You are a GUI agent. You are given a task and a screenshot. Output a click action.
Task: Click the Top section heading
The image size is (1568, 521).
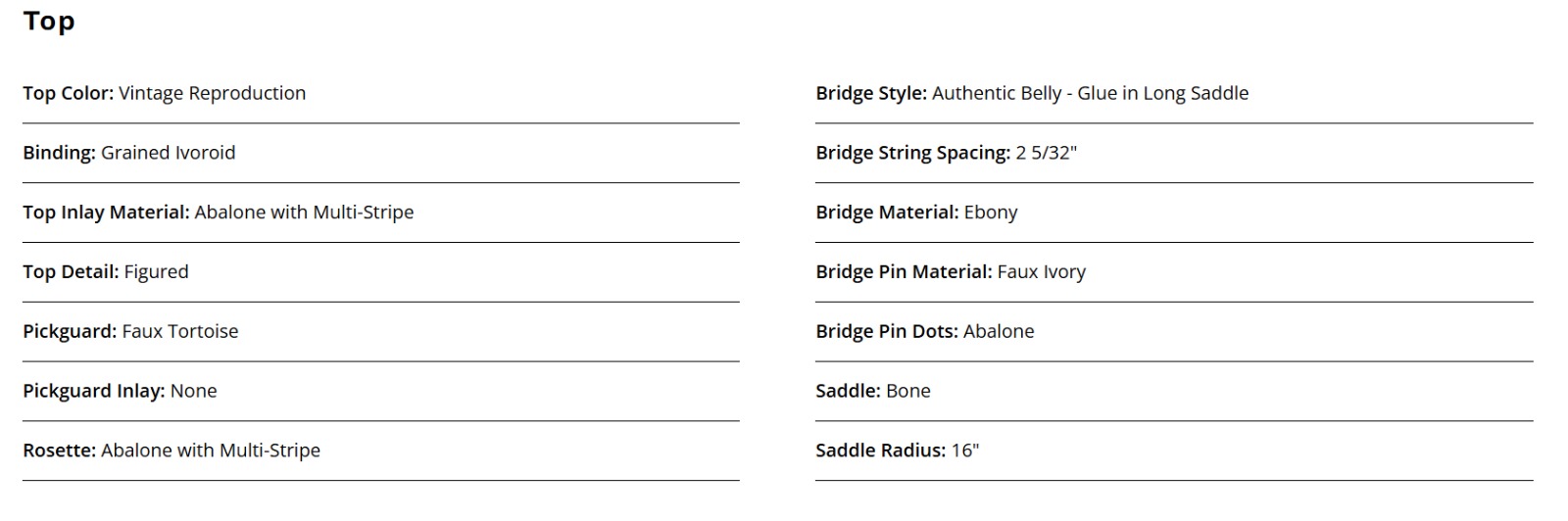(49, 22)
